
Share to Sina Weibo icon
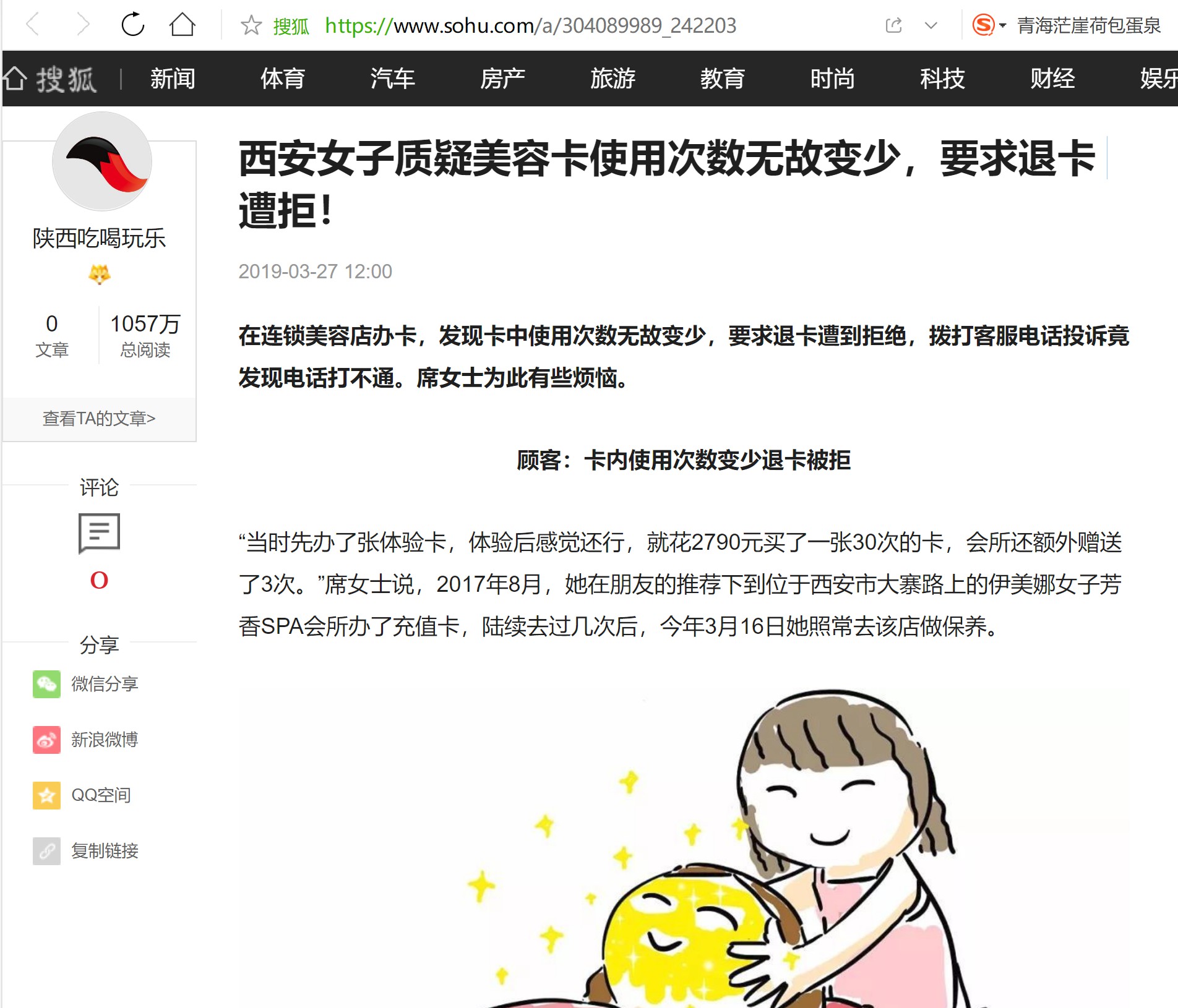[46, 740]
